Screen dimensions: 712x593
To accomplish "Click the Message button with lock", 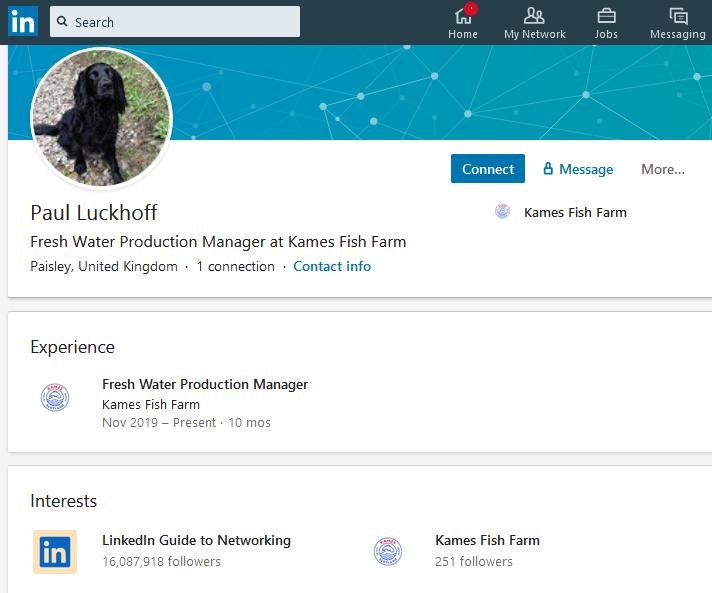I will click(x=578, y=169).
